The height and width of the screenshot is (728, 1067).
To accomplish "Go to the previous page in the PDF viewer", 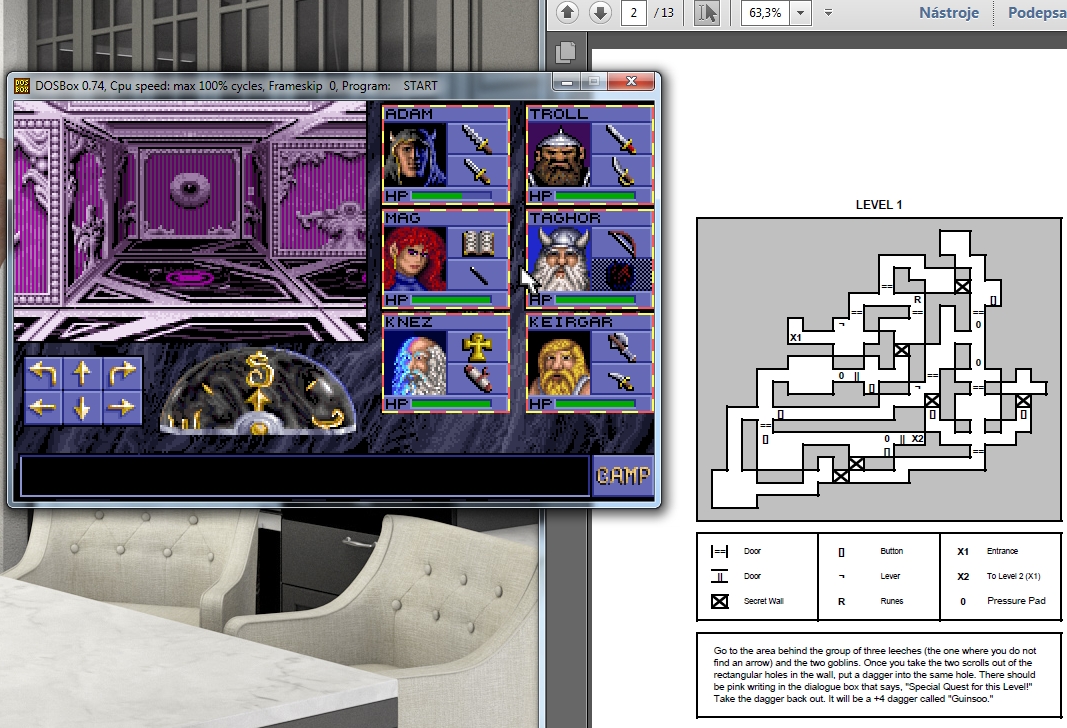I will [x=567, y=12].
